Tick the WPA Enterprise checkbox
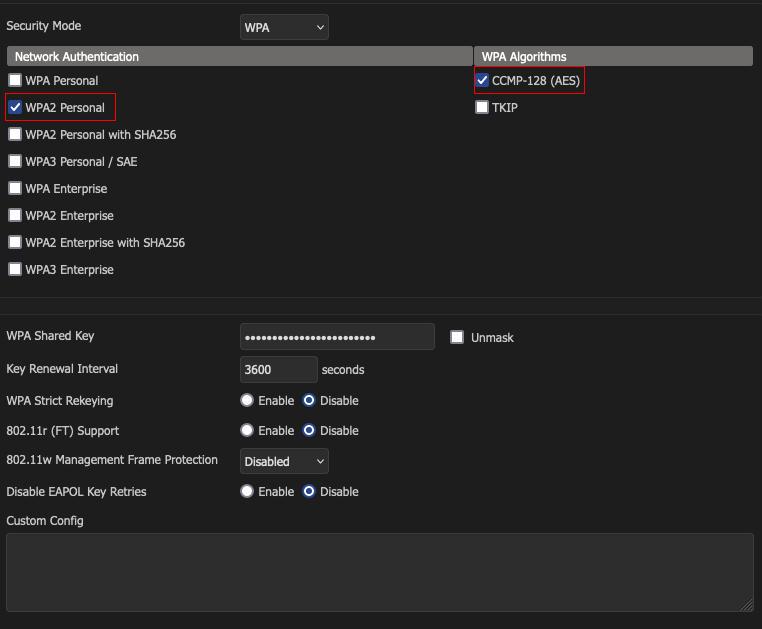This screenshot has height=629, width=762. click(15, 188)
